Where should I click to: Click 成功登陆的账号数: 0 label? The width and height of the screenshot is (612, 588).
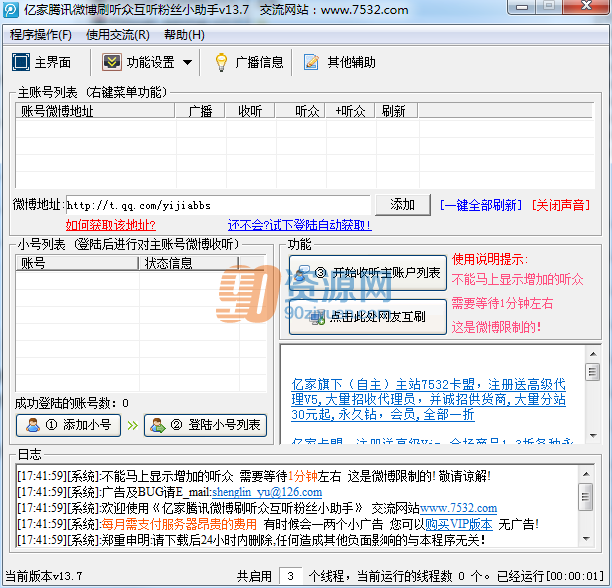coord(72,403)
